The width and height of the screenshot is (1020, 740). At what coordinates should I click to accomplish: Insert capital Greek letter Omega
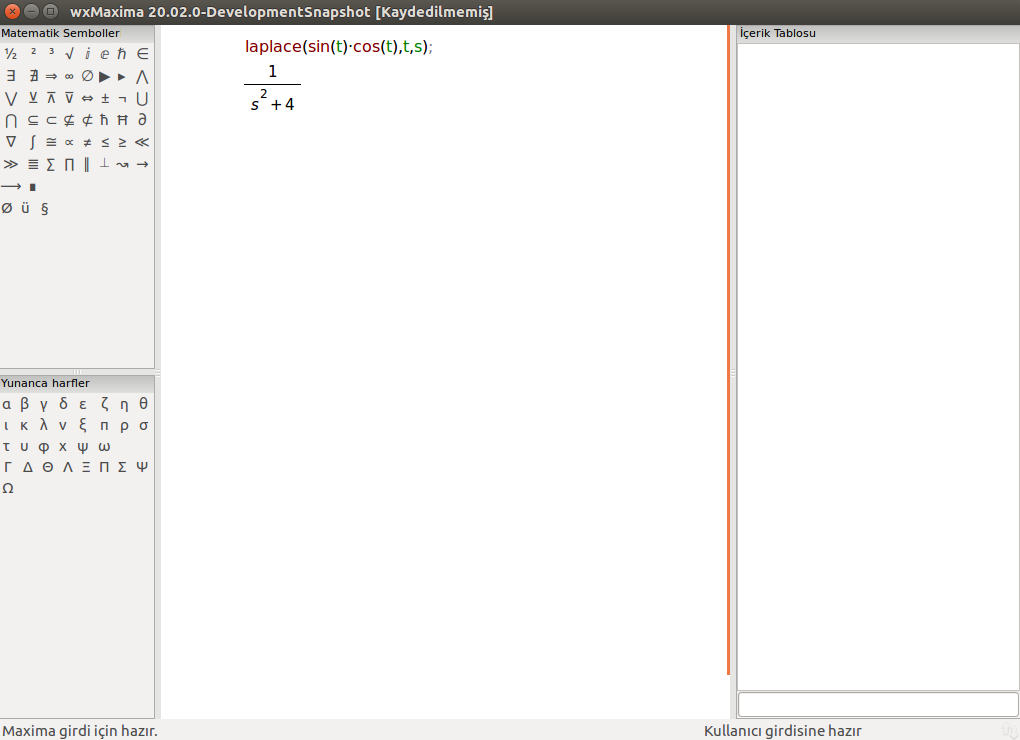[8, 488]
